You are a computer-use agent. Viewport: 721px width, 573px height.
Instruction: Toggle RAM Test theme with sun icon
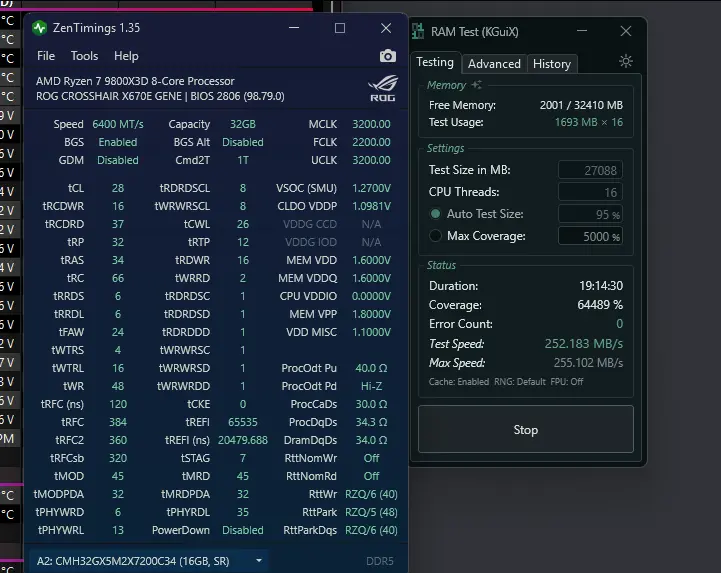(625, 61)
